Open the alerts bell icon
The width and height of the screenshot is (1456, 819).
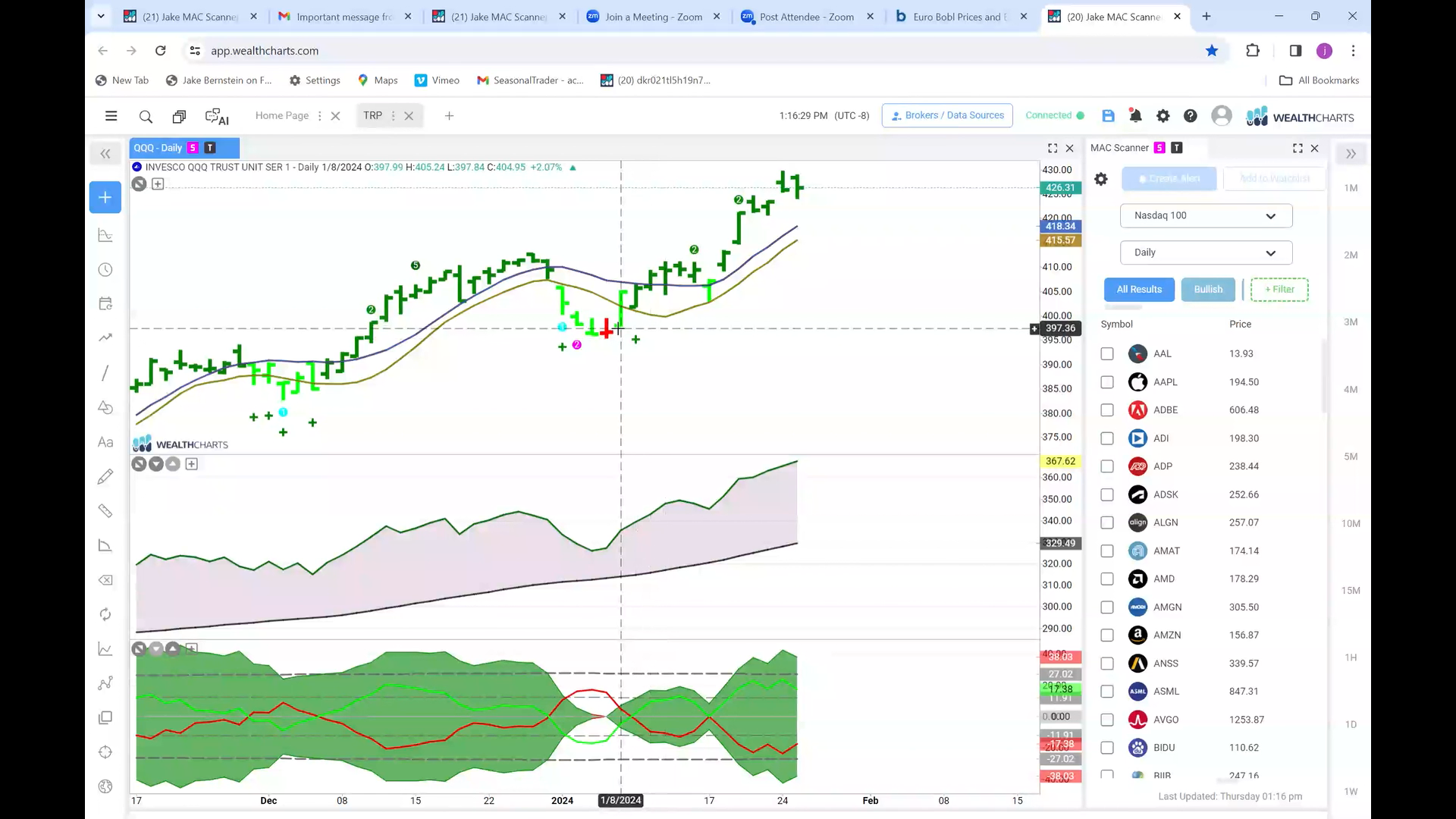1135,116
